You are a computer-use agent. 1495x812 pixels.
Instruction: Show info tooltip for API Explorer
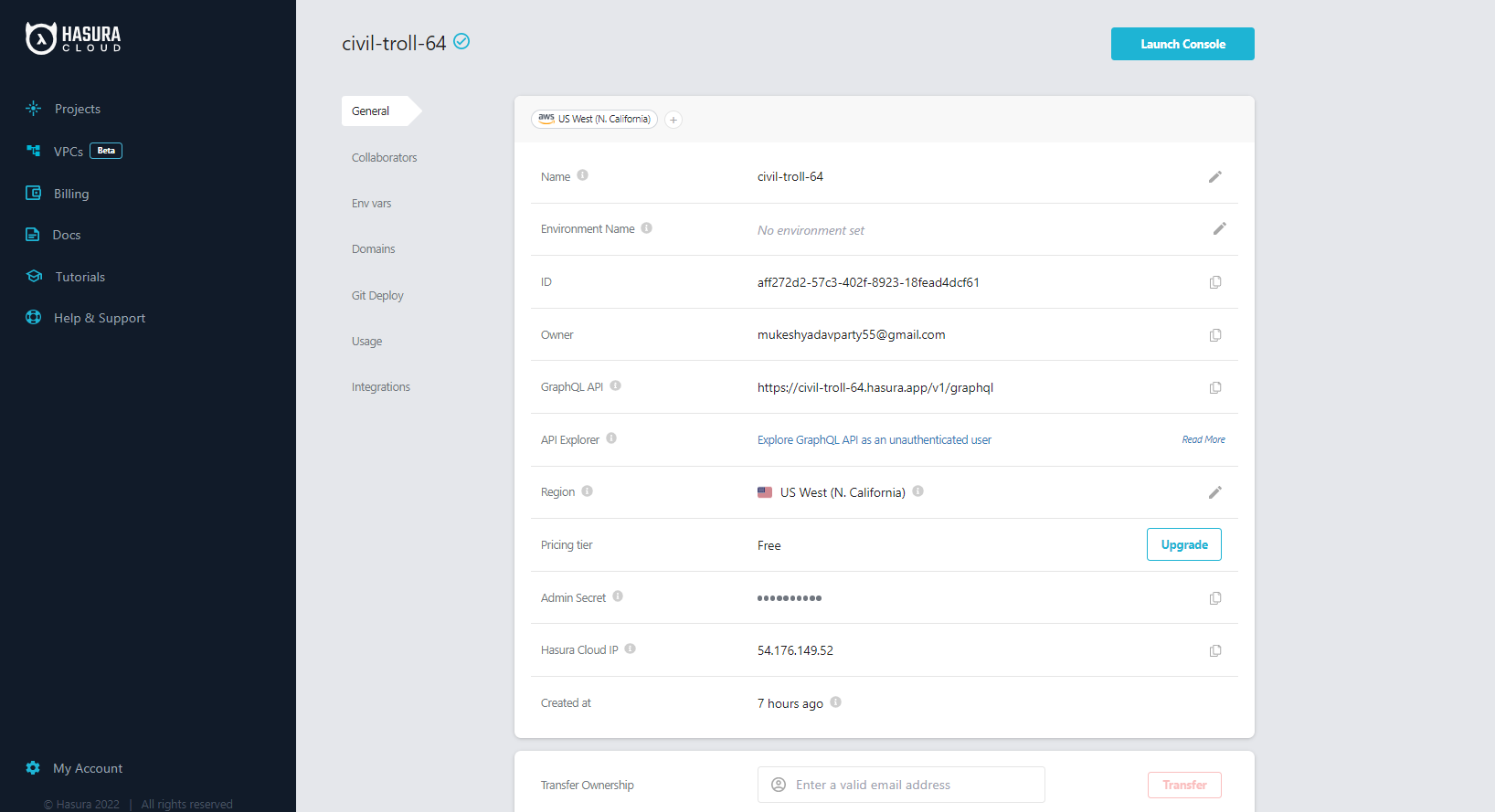[611, 438]
